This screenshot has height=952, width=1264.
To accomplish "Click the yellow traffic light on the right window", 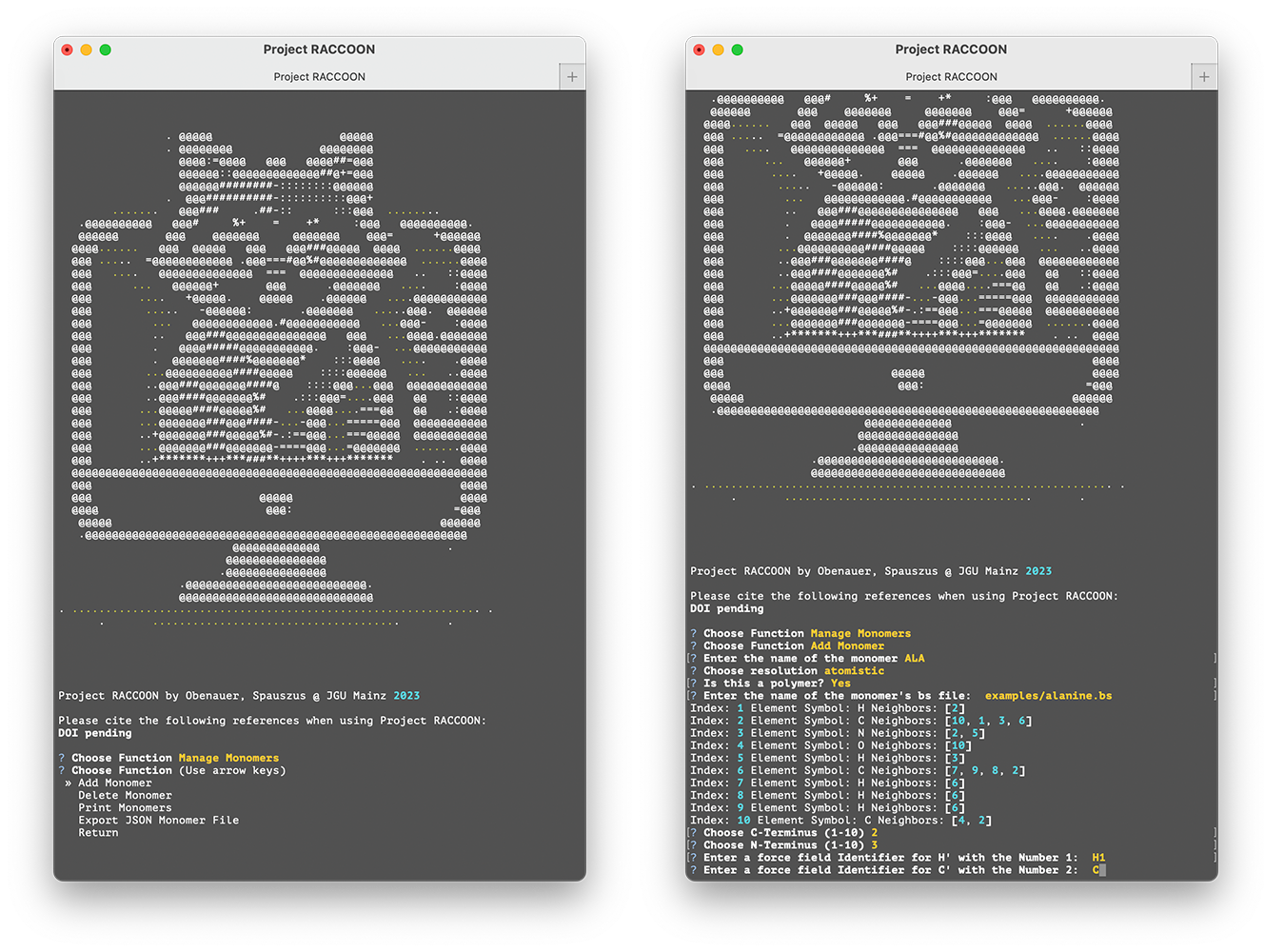I will coord(717,49).
